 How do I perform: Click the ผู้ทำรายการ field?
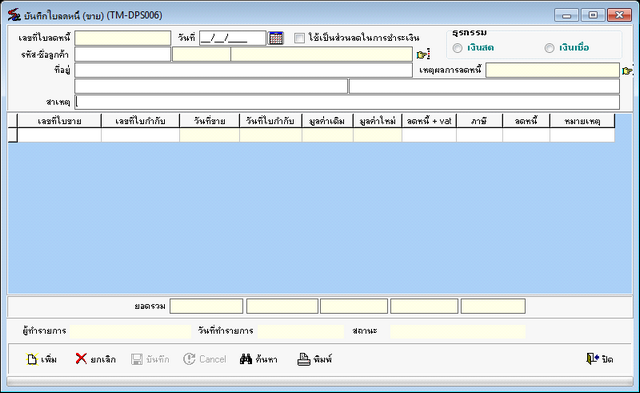point(130,331)
